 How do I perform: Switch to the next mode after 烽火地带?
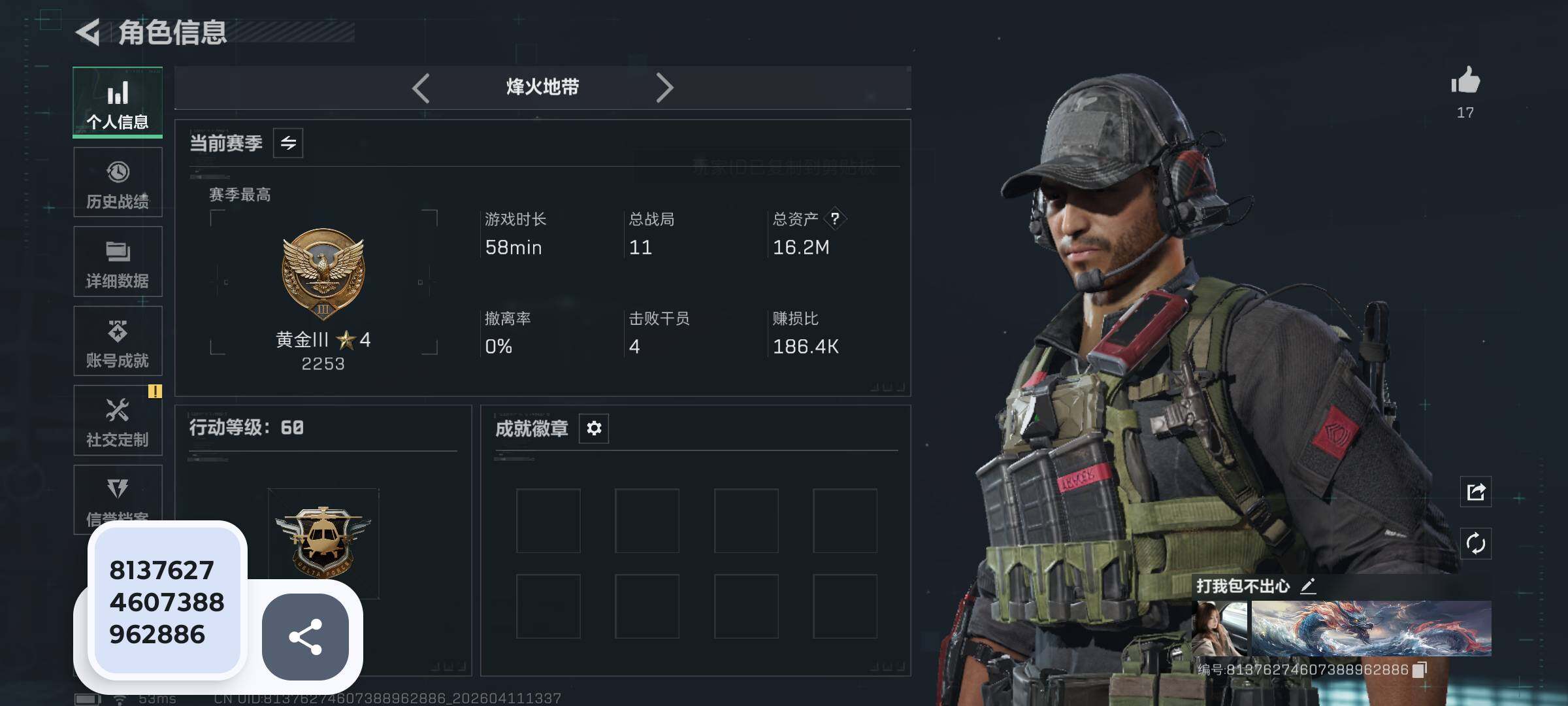pyautogui.click(x=664, y=88)
